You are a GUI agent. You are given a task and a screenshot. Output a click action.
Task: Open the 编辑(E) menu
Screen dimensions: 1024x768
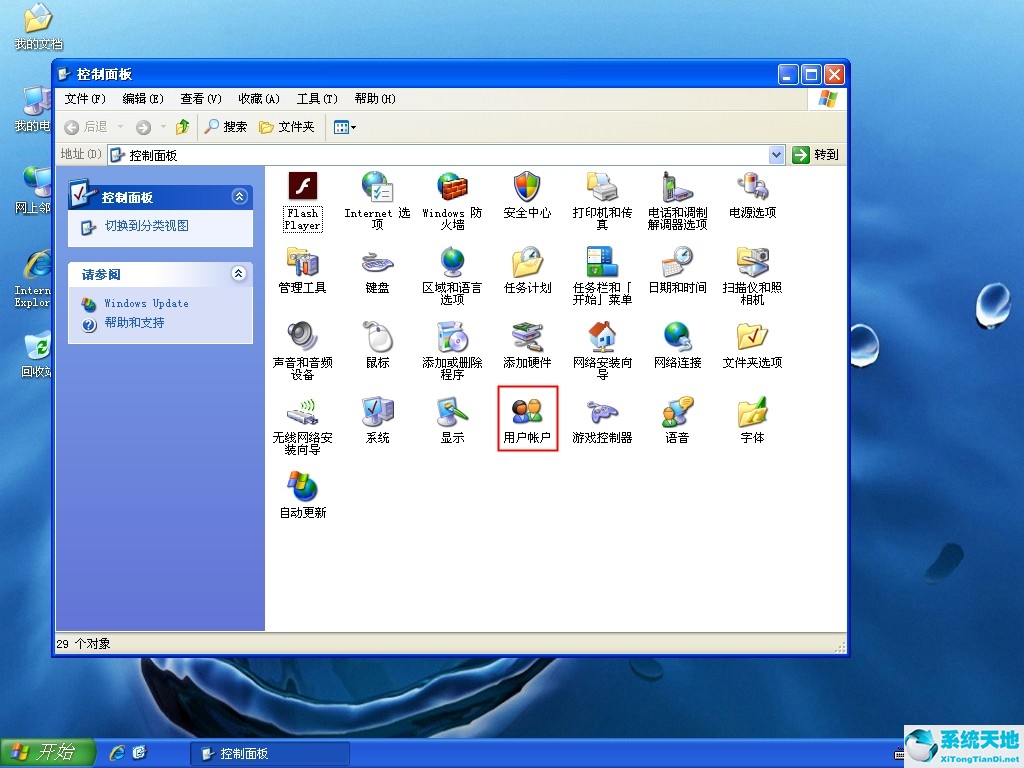pos(143,99)
